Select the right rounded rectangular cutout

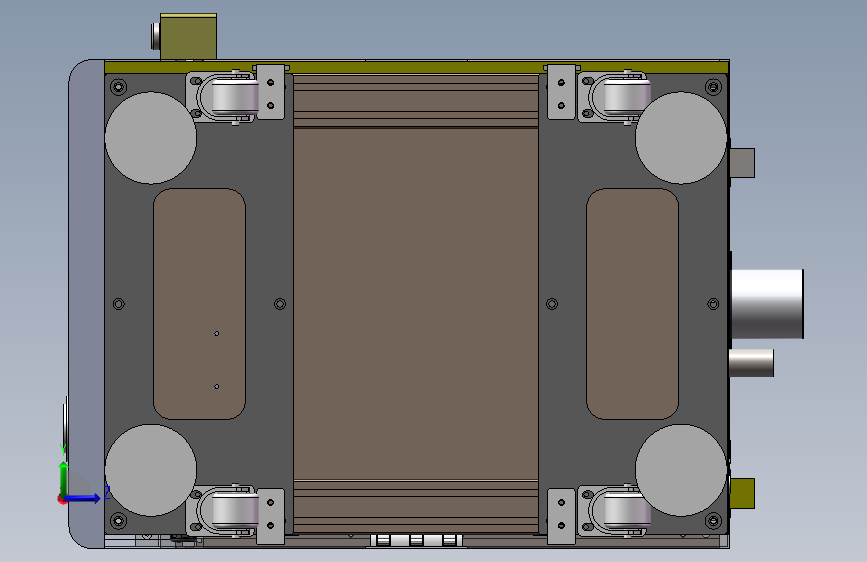coord(632,304)
